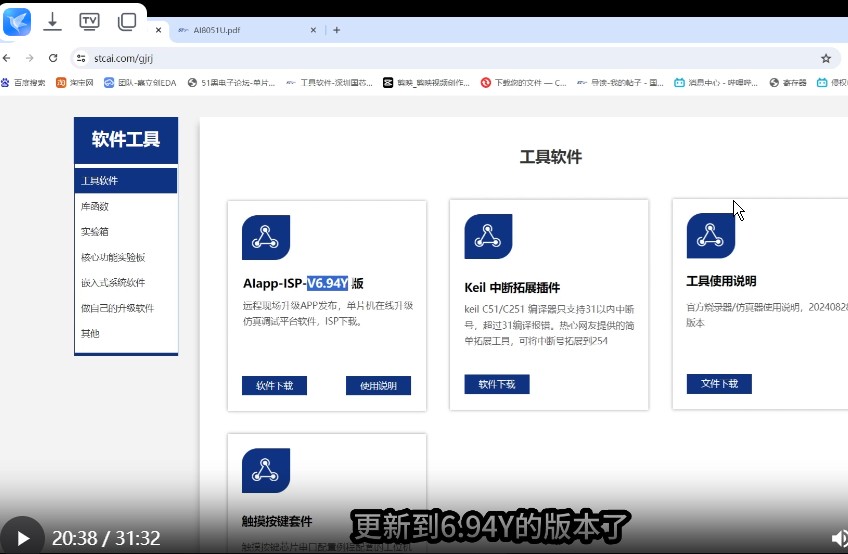Reload the current page
Viewport: 848px width, 554px height.
53,58
